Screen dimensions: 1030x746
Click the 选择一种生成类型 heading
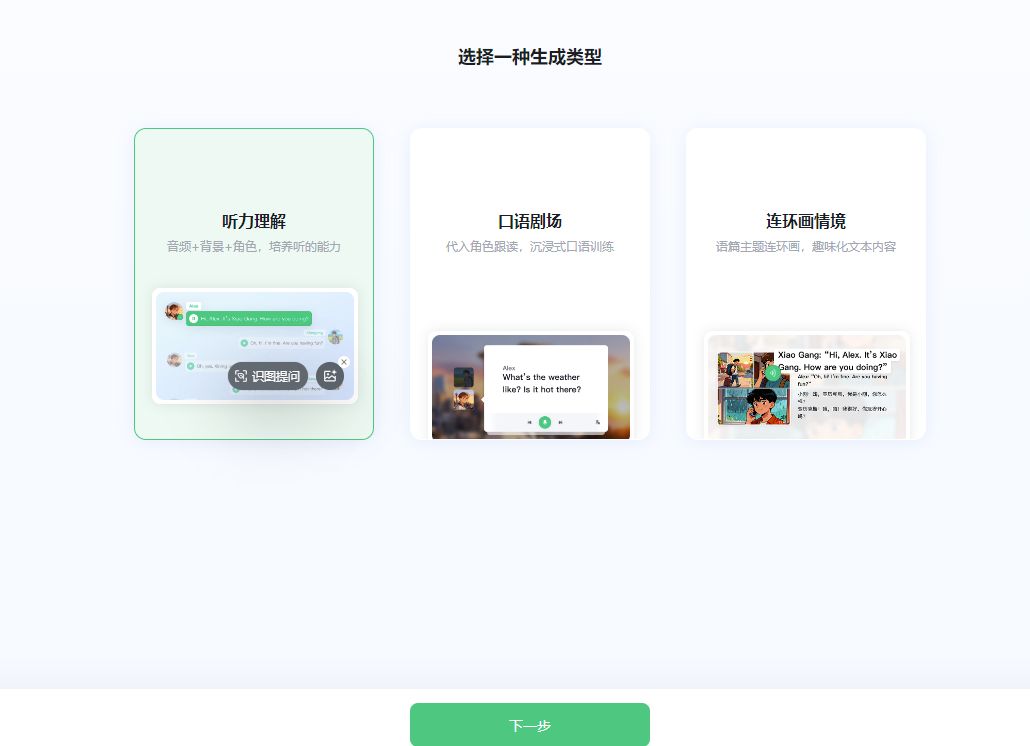click(x=529, y=57)
